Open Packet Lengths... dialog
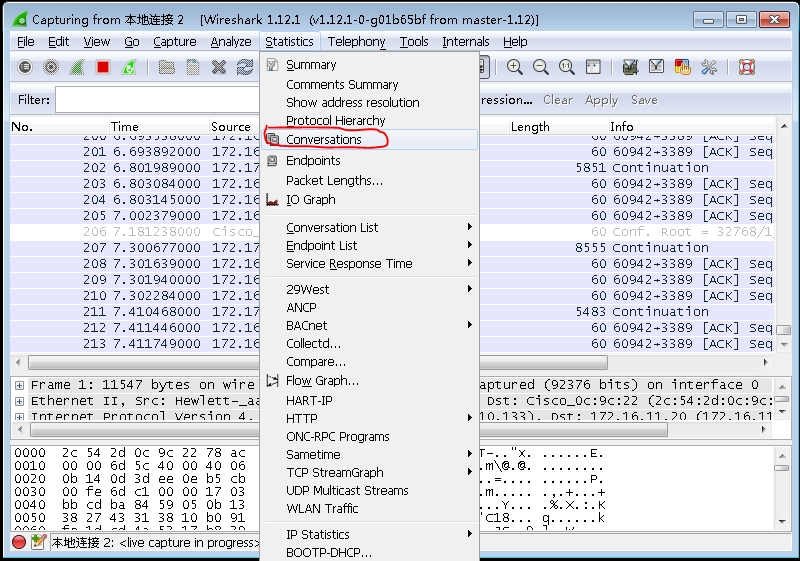The height and width of the screenshot is (561, 800). (x=370, y=181)
